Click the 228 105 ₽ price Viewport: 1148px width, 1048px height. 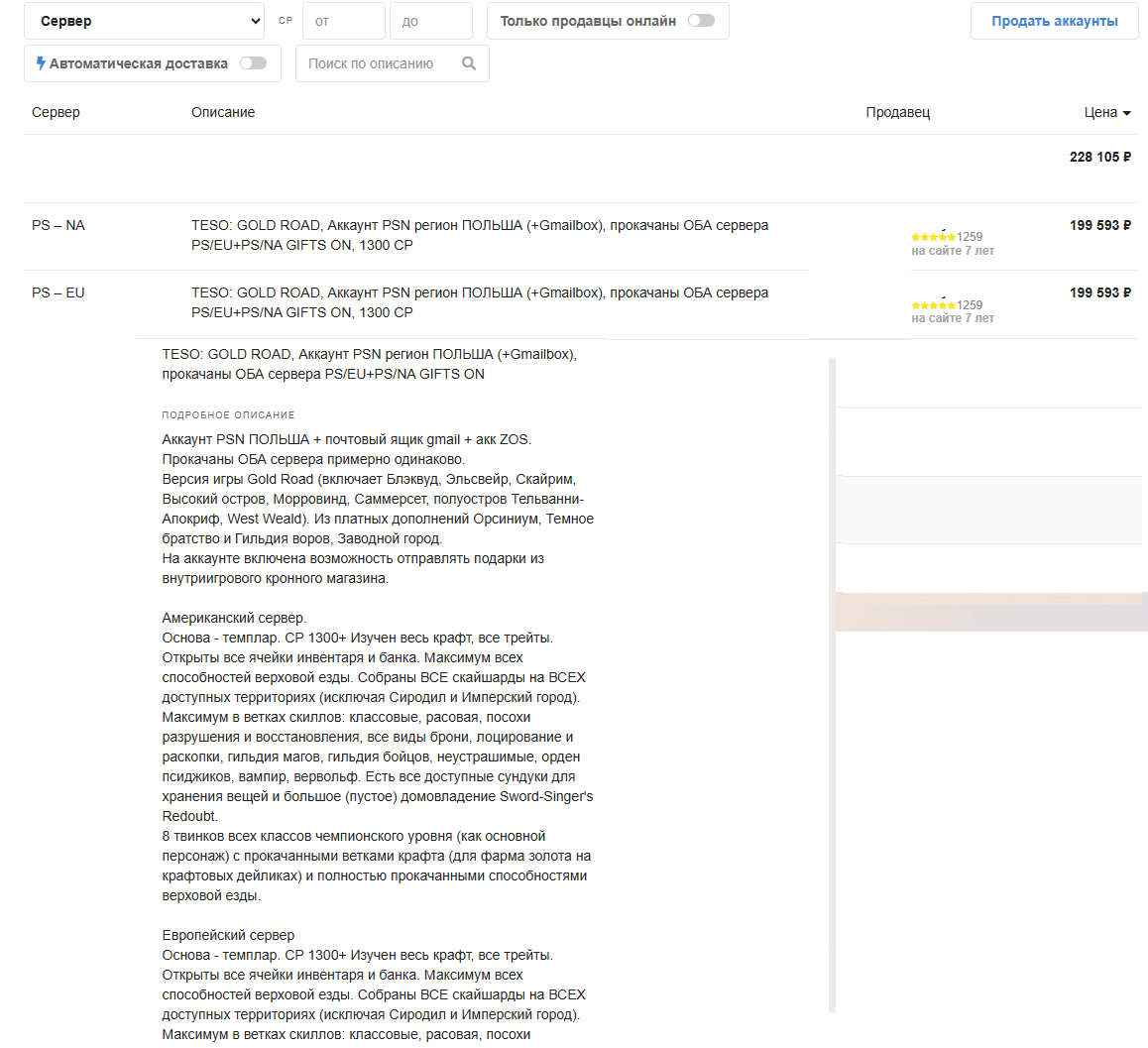(x=1099, y=157)
